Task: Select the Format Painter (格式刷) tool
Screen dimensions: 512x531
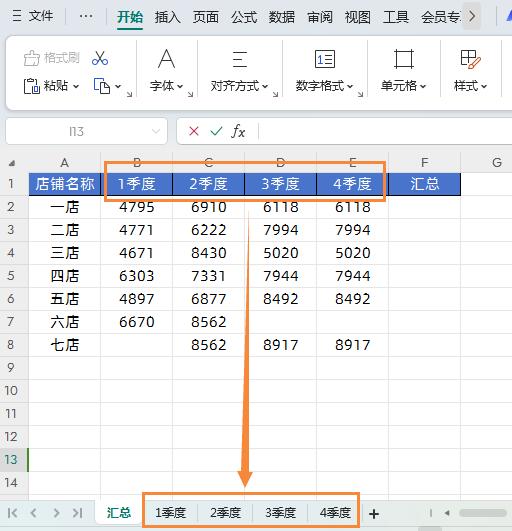Action: [51, 58]
